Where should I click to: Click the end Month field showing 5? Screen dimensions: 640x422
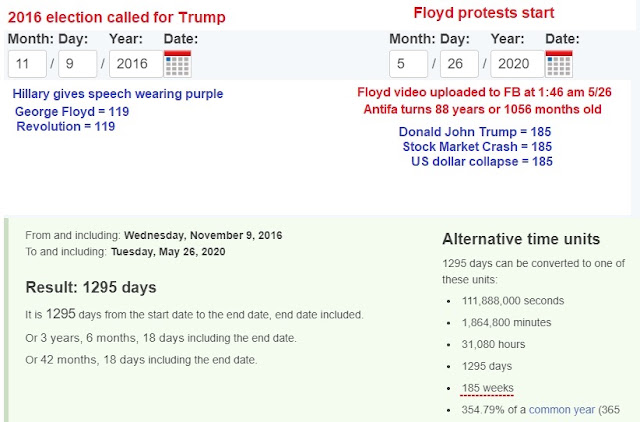tap(409, 64)
